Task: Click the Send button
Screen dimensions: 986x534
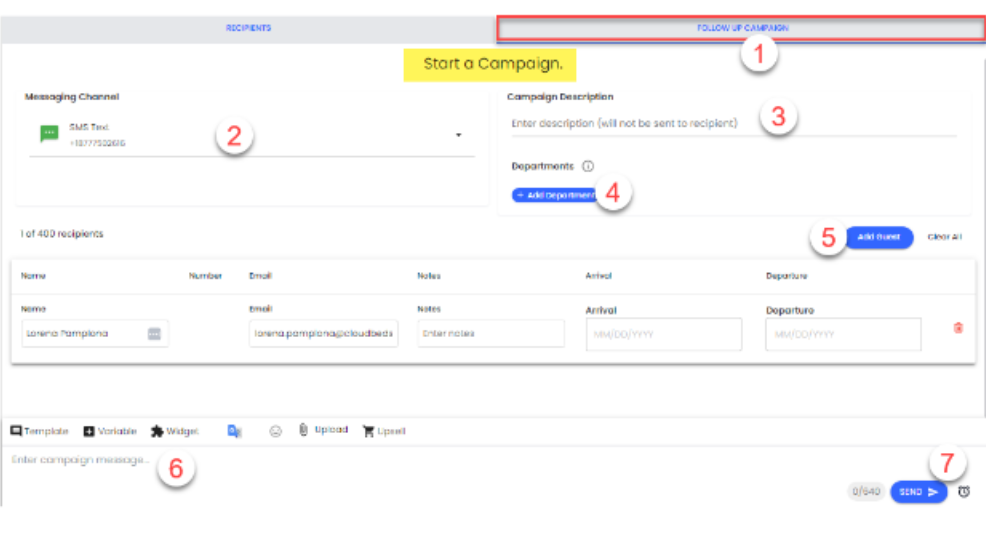Action: tap(919, 492)
